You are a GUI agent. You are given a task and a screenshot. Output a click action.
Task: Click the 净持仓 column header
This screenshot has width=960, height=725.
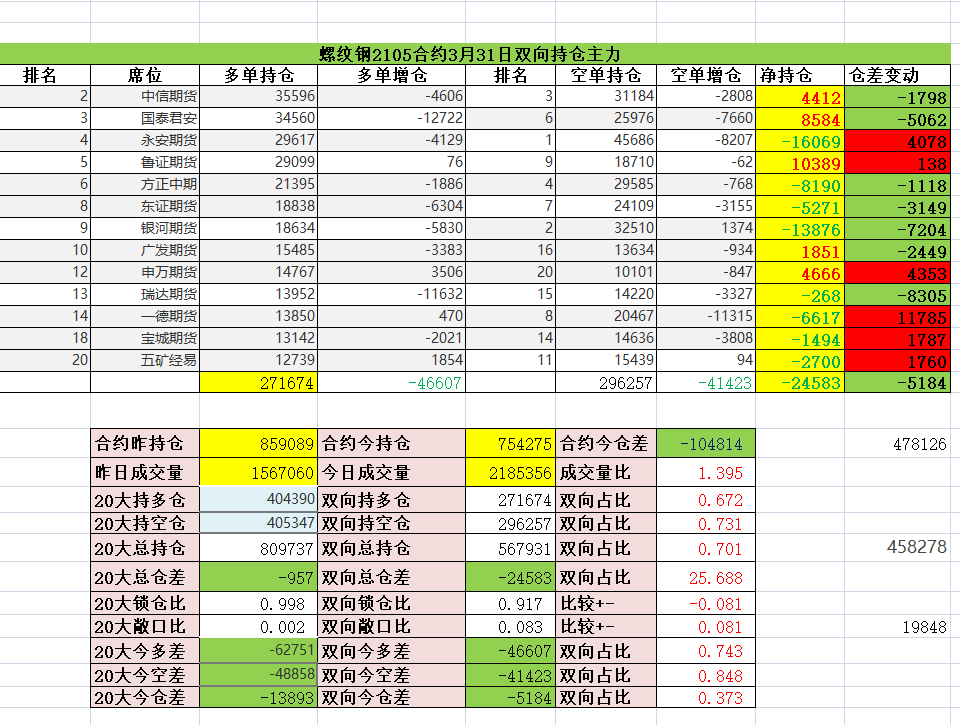click(787, 75)
